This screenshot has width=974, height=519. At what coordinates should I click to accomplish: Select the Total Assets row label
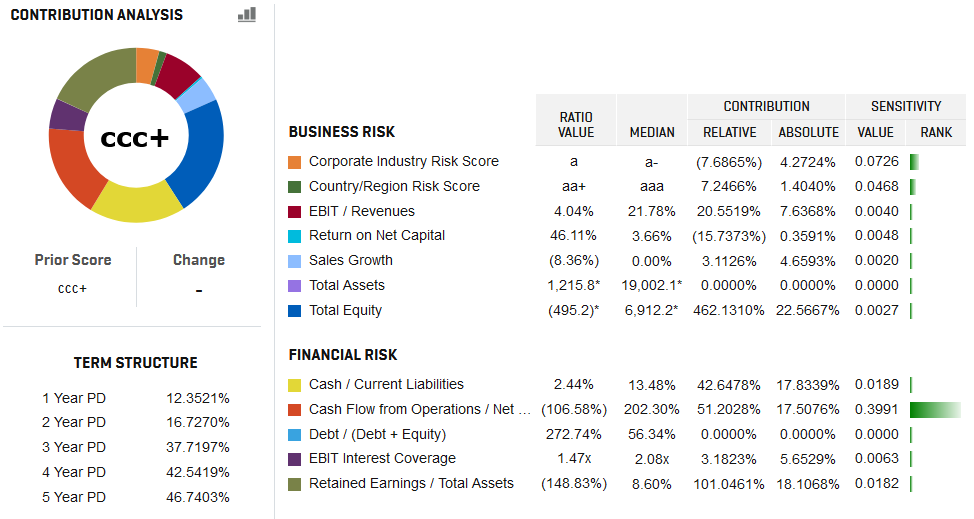tap(346, 286)
